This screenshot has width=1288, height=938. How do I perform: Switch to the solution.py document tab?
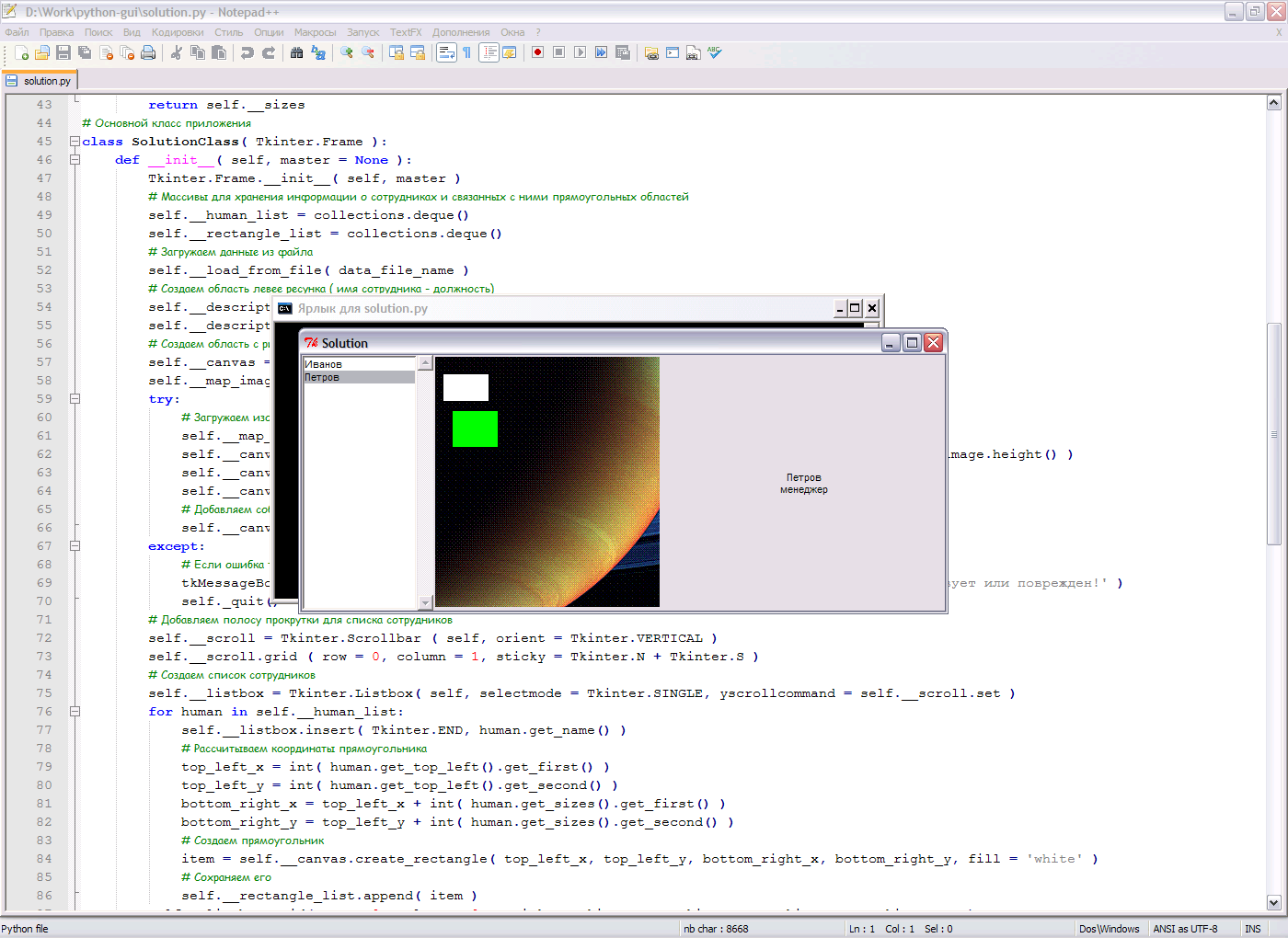[40, 80]
